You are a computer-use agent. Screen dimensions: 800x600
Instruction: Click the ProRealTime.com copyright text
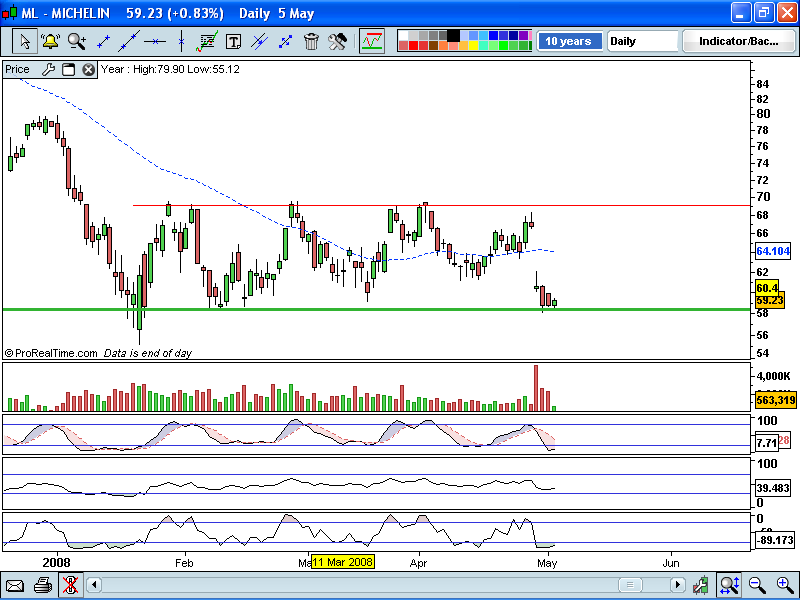(x=51, y=353)
